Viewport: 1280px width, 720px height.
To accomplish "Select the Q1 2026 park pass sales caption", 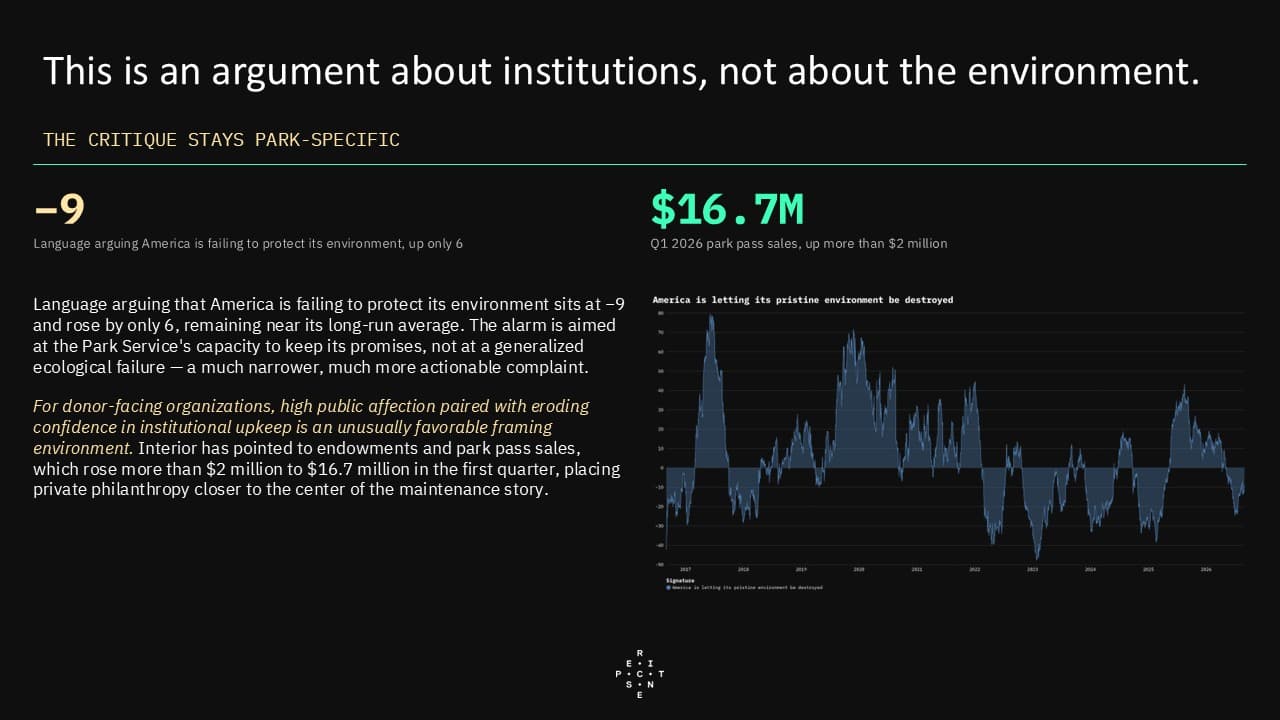I will pyautogui.click(x=799, y=243).
